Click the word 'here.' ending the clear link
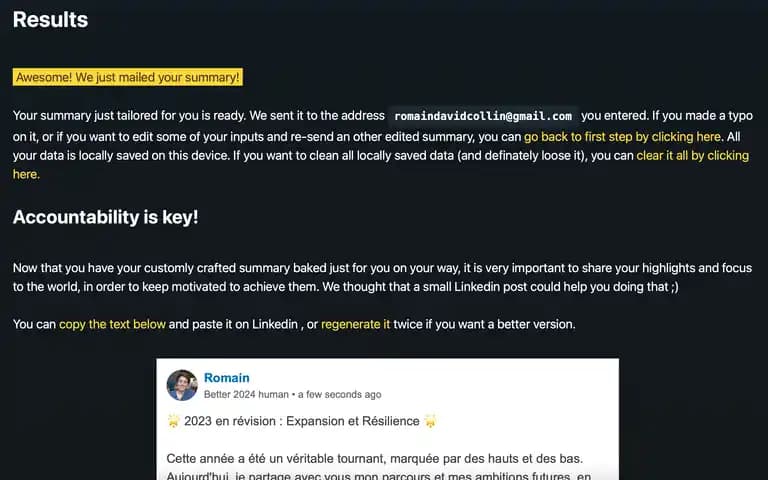 26,174
